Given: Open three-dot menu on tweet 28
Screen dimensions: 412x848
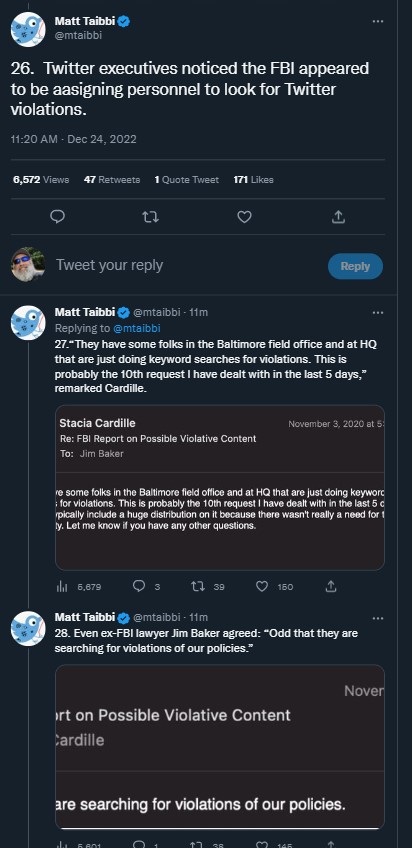Looking at the screenshot, I should tap(377, 618).
